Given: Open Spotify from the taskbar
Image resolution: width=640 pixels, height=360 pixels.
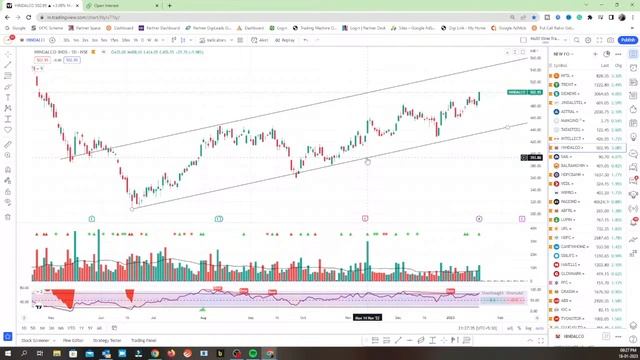Looking at the screenshot, I should tap(253, 353).
